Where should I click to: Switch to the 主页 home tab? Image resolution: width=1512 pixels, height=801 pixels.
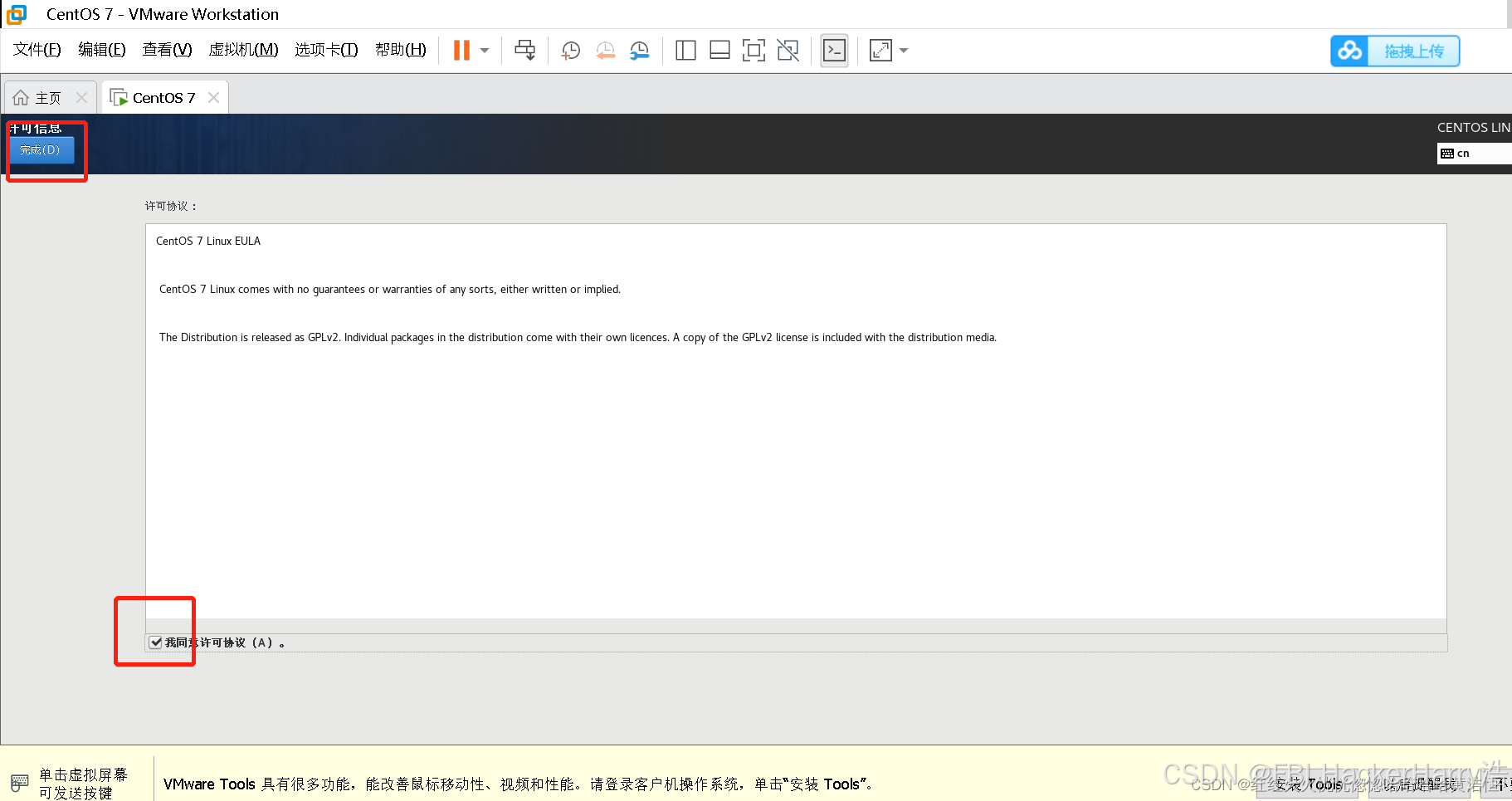click(x=50, y=98)
